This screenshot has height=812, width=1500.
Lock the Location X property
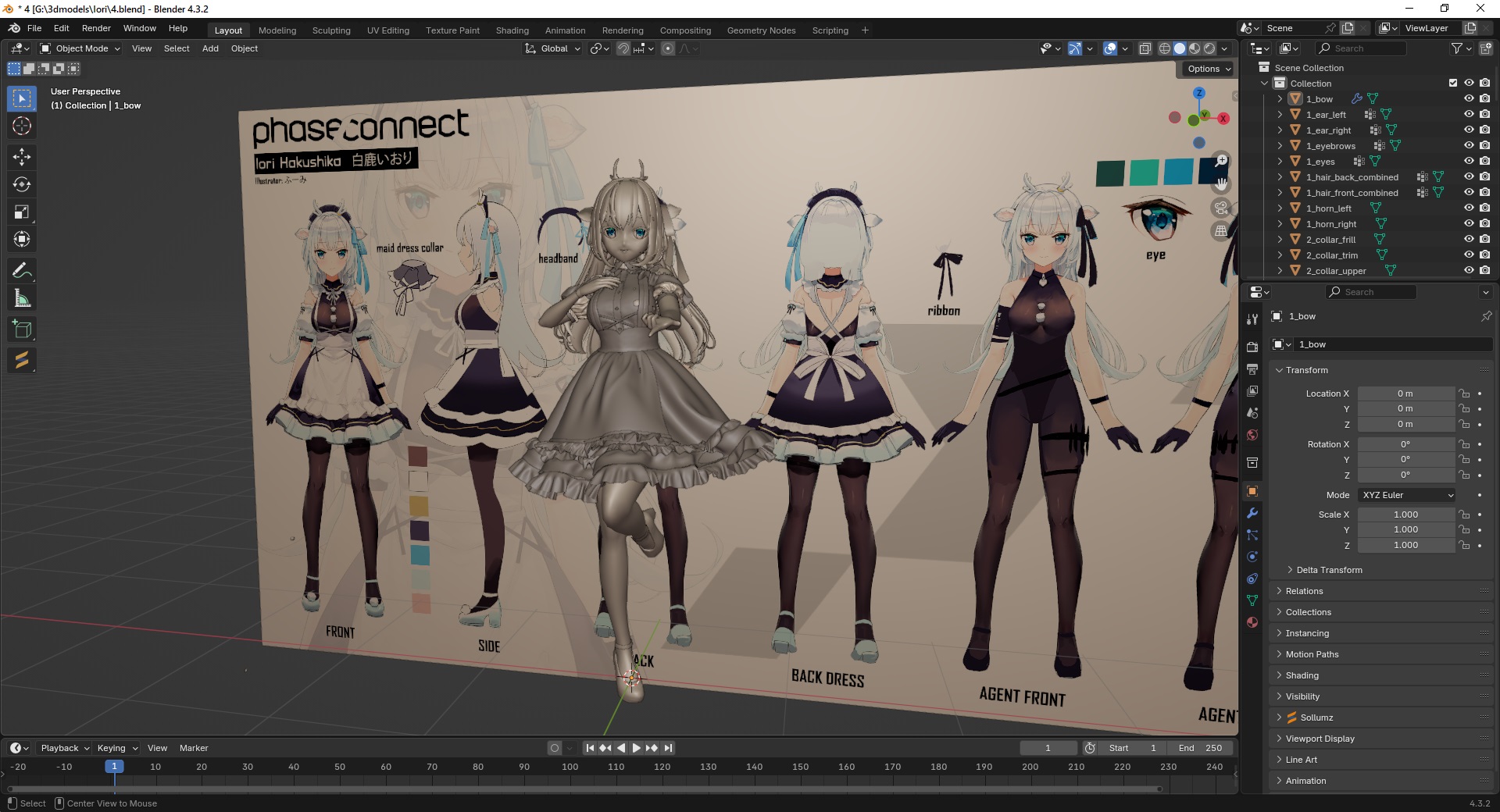click(1465, 394)
